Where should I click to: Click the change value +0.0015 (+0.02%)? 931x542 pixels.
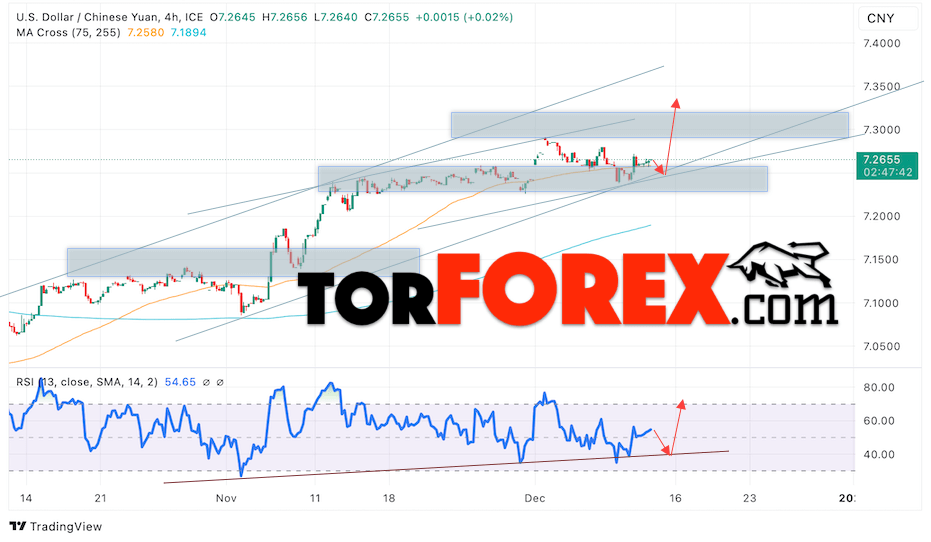coord(464,17)
